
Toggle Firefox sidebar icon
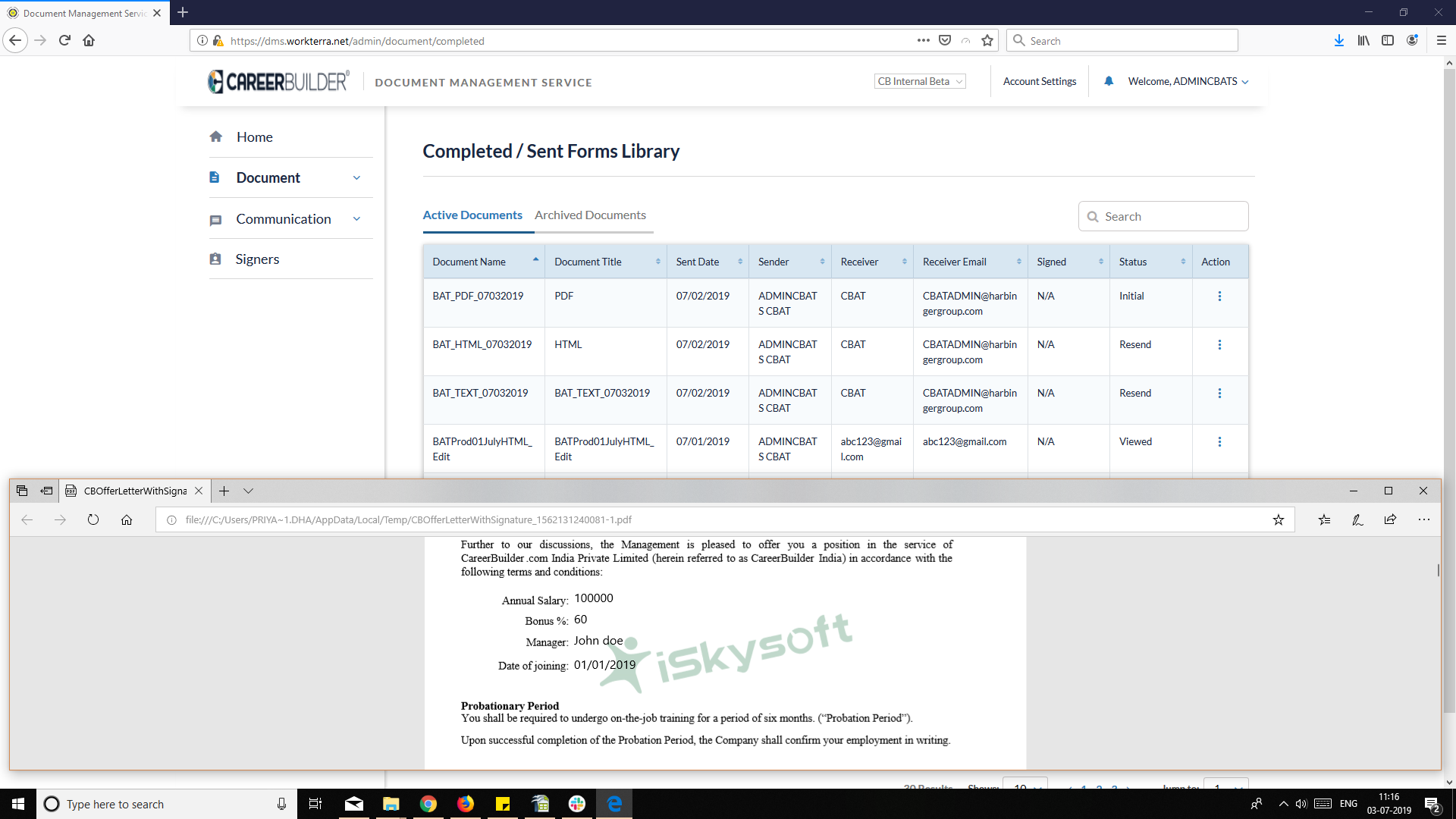point(1388,40)
